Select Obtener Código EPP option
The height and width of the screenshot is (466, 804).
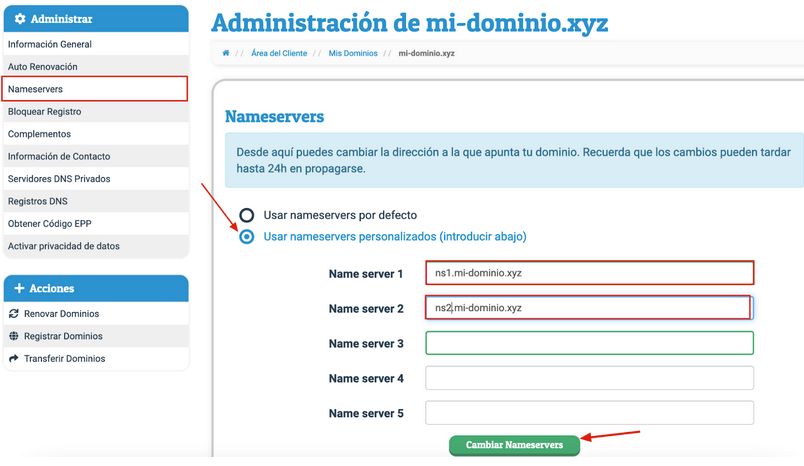50,224
